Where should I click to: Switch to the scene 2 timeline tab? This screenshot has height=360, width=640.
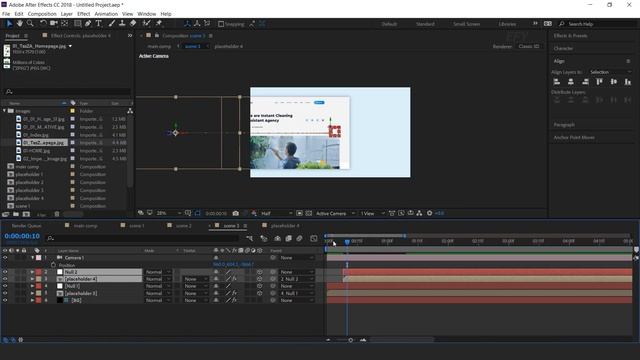coord(183,226)
